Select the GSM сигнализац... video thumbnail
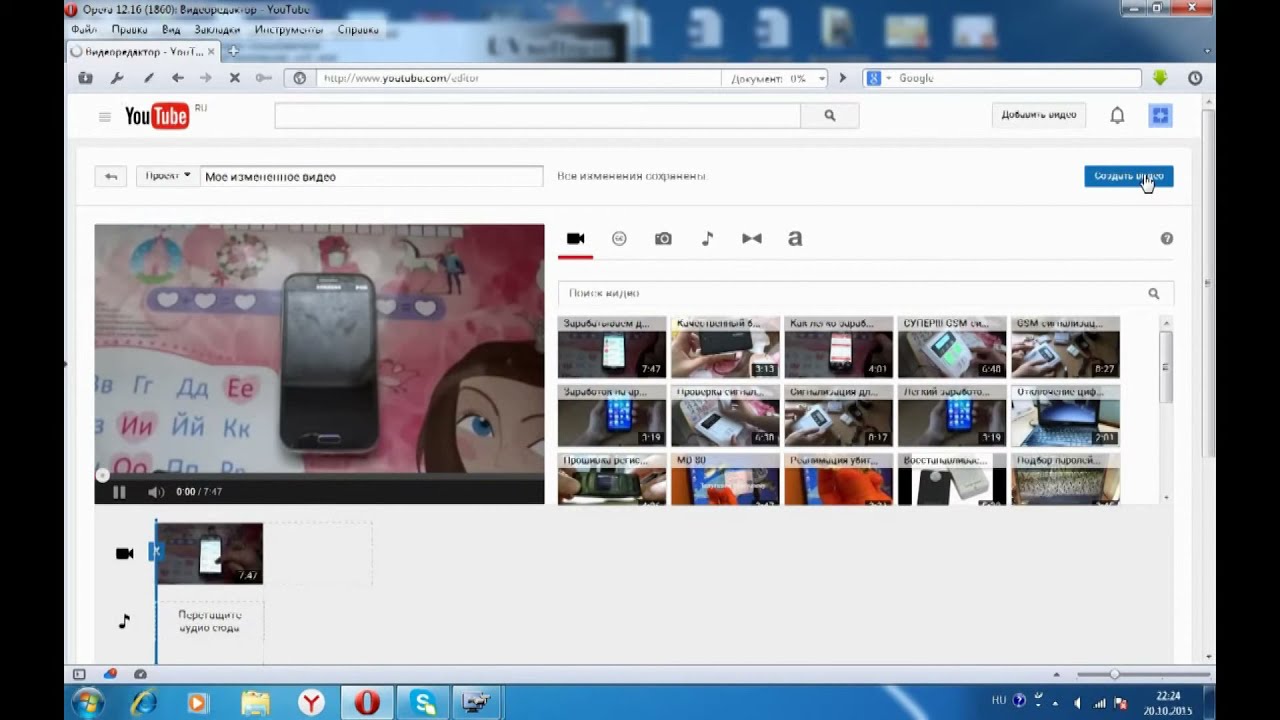 click(1065, 347)
